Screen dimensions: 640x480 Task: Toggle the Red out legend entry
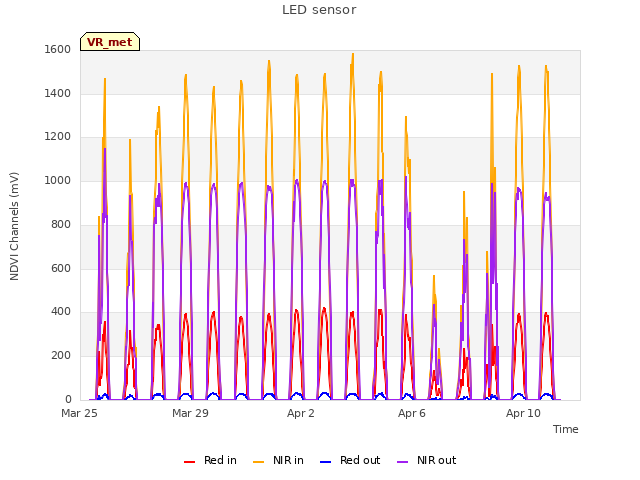[x=350, y=460]
